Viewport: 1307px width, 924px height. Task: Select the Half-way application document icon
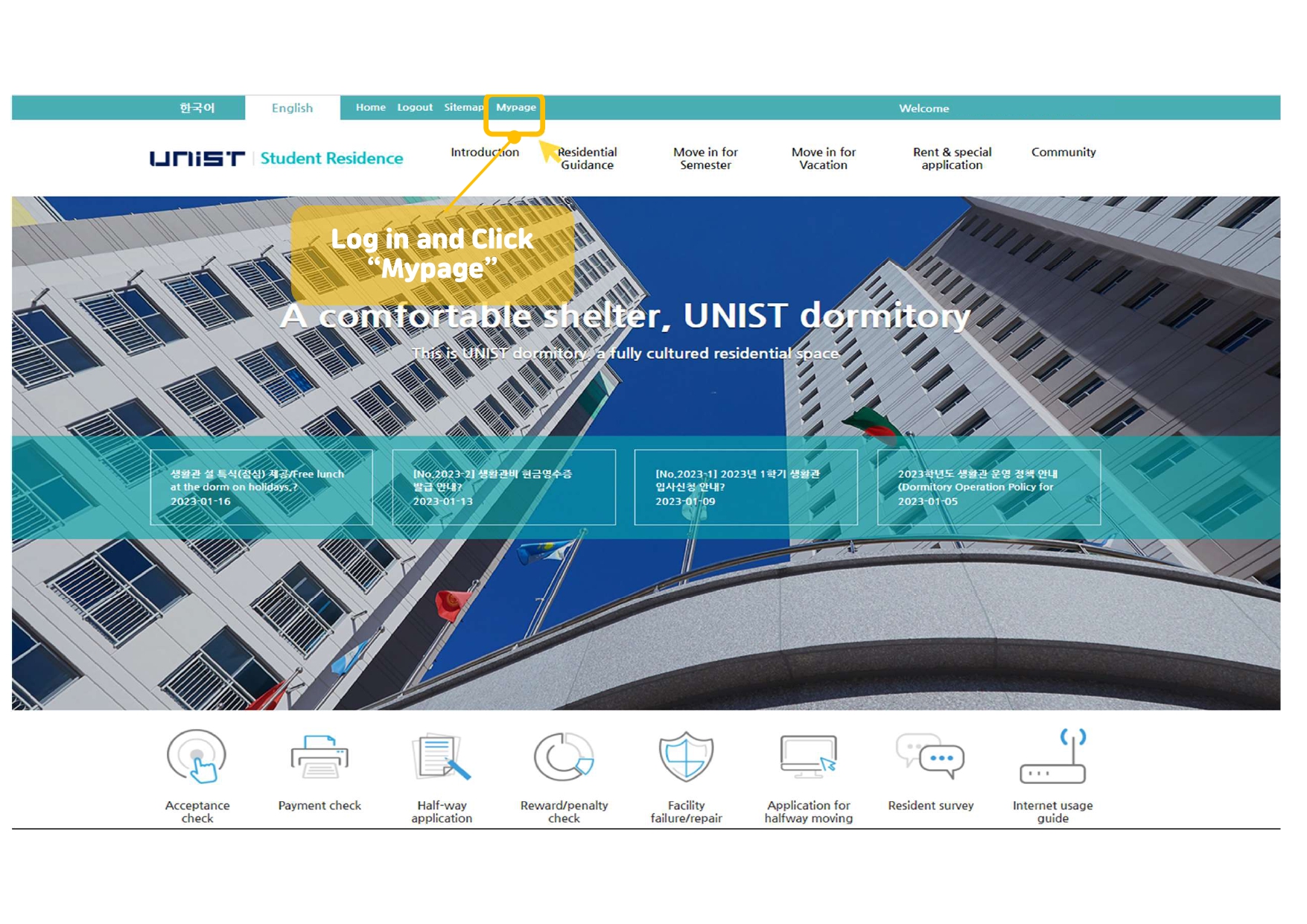[x=442, y=756]
